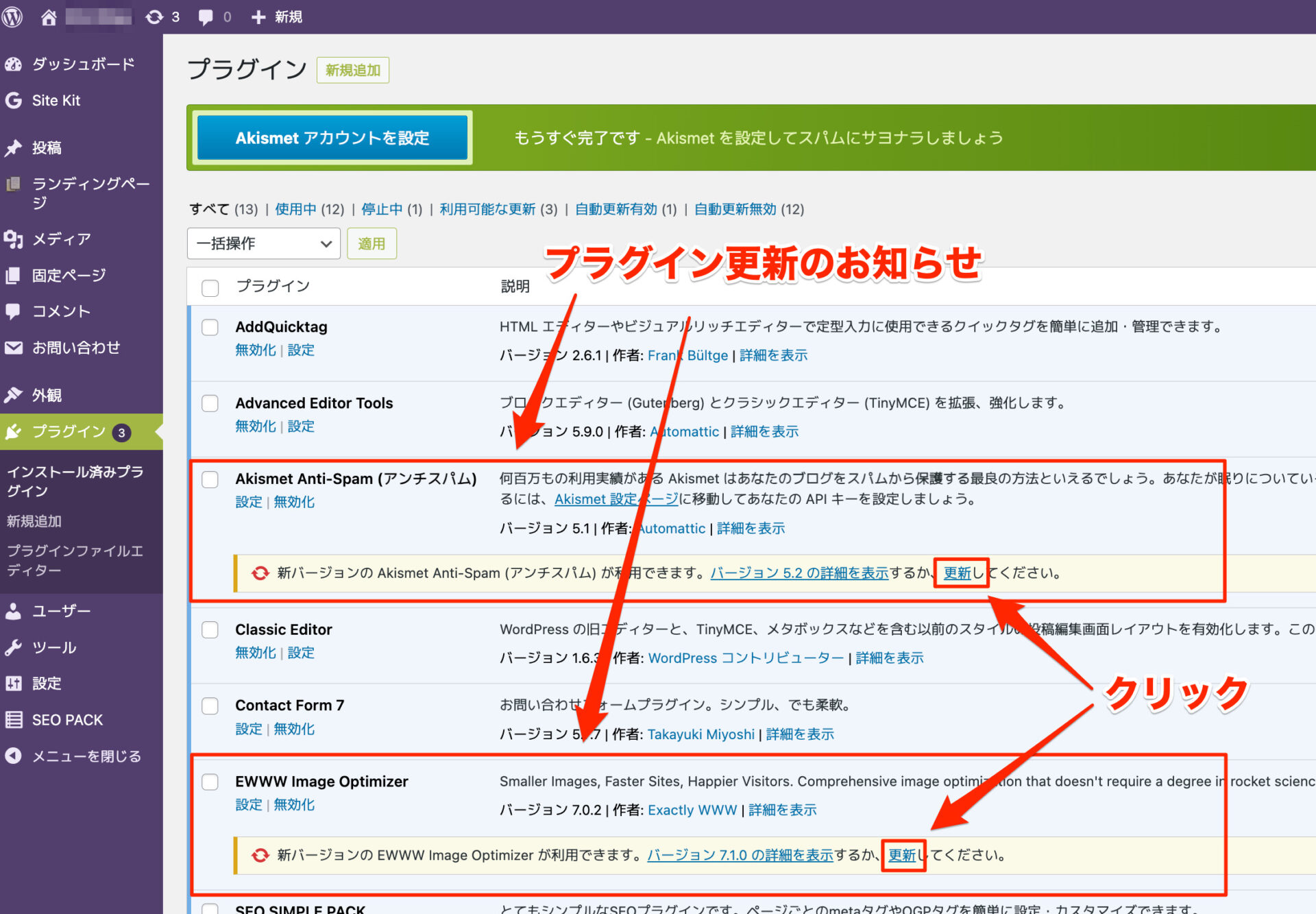Viewport: 1316px width, 914px height.
Task: Click the 外観 paintbrush icon
Action: tap(13, 395)
